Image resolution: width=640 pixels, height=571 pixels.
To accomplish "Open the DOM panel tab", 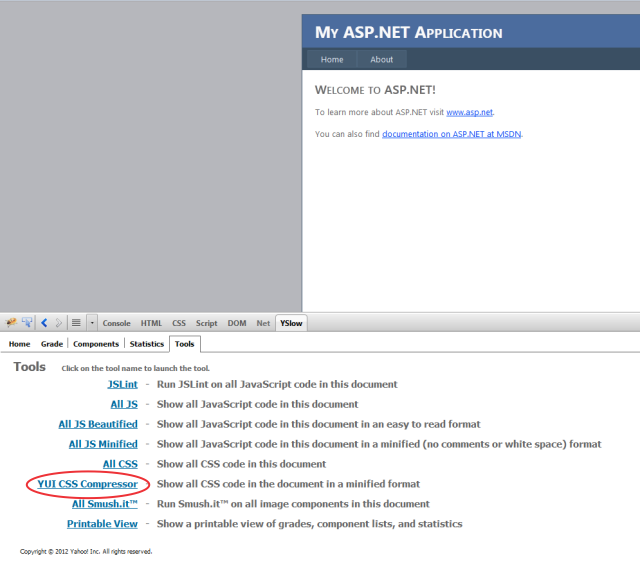I will pos(237,323).
